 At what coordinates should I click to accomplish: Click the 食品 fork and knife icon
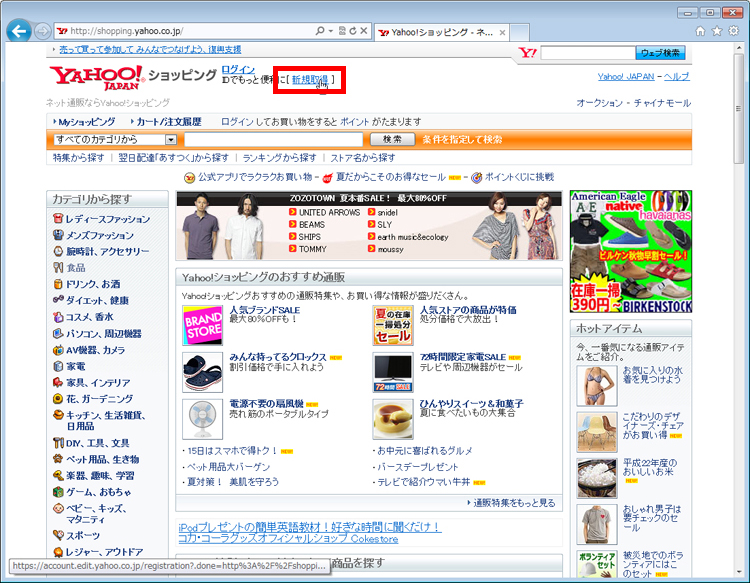pyautogui.click(x=58, y=267)
